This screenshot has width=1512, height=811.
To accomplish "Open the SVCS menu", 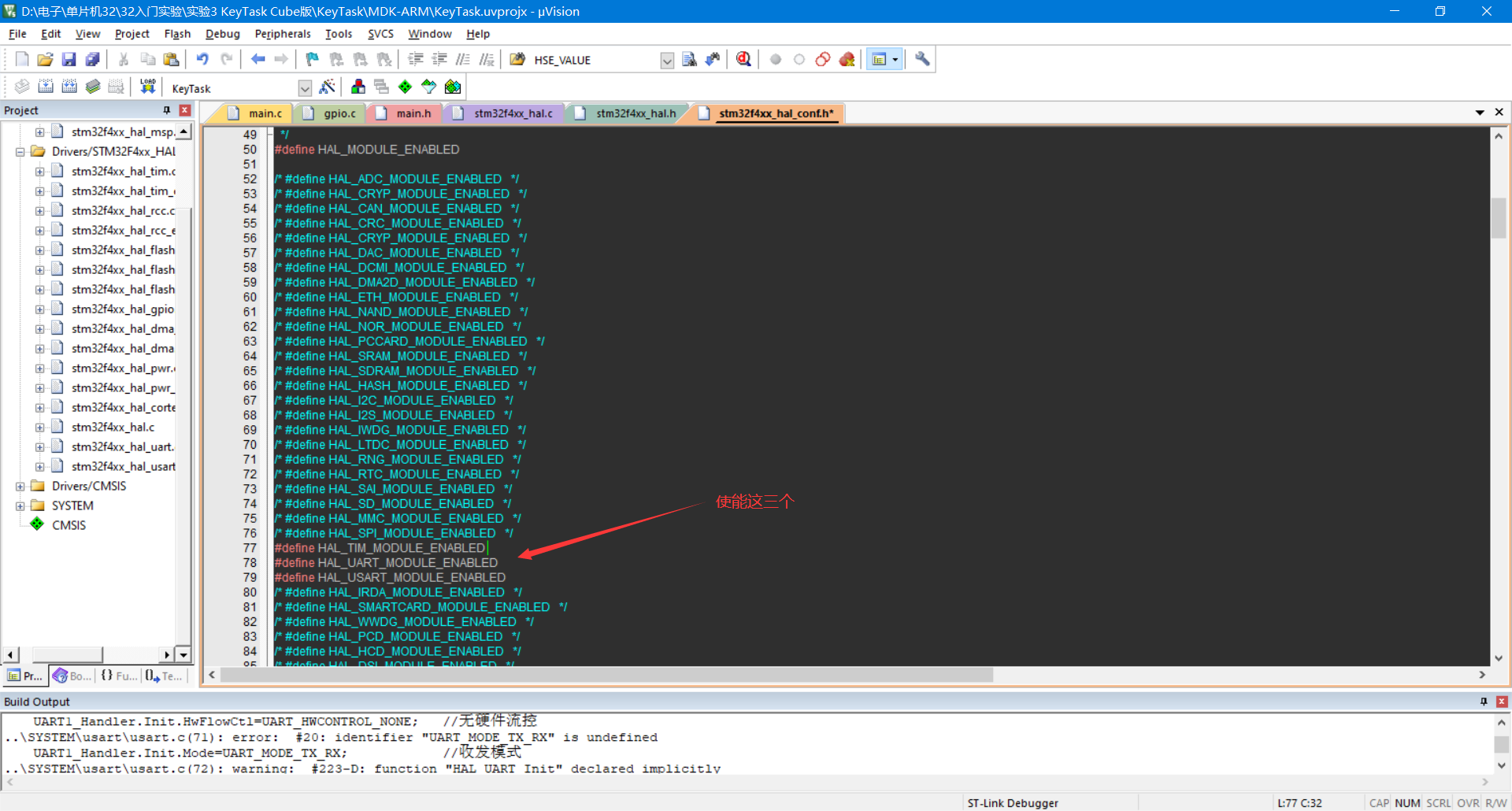I will (380, 34).
